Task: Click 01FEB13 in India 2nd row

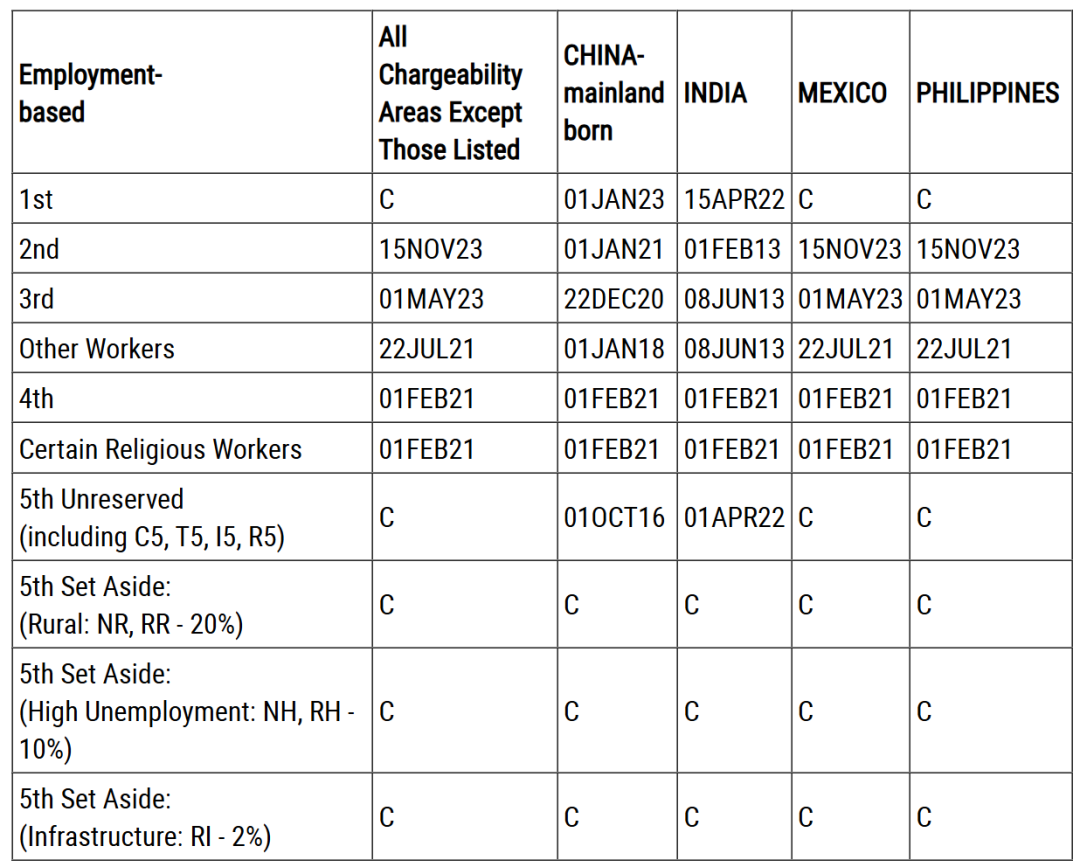Action: pos(732,249)
